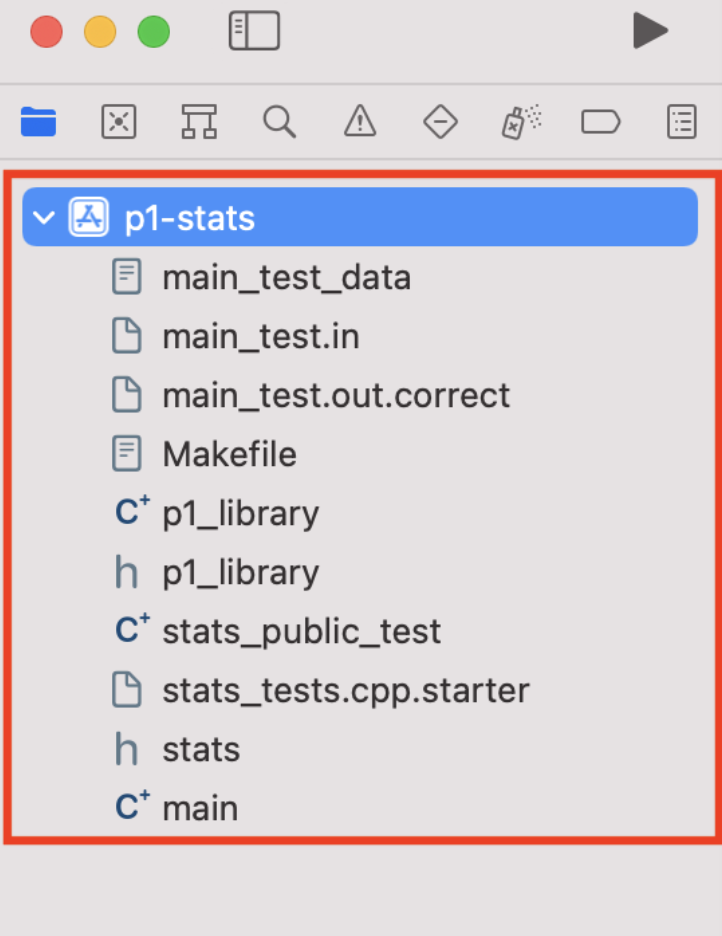Image resolution: width=722 pixels, height=936 pixels.
Task: Open the Report navigator
Action: click(x=680, y=121)
